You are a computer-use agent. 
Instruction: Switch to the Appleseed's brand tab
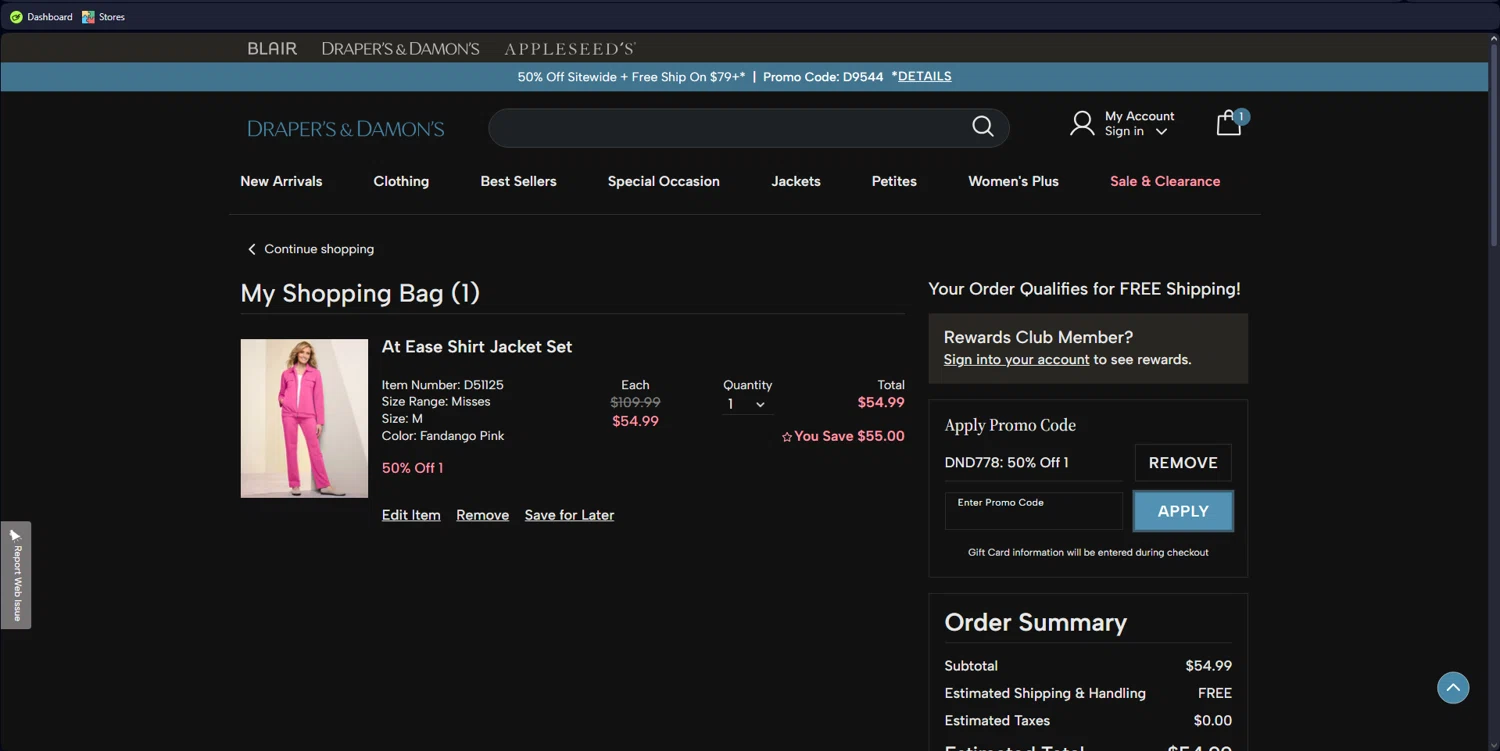(570, 48)
